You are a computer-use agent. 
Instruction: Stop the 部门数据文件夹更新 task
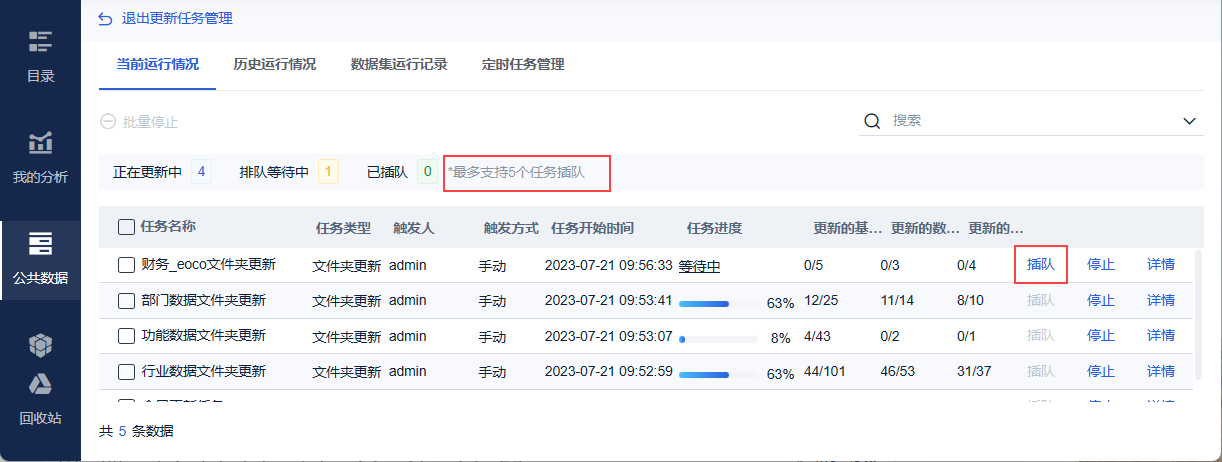(x=1101, y=300)
